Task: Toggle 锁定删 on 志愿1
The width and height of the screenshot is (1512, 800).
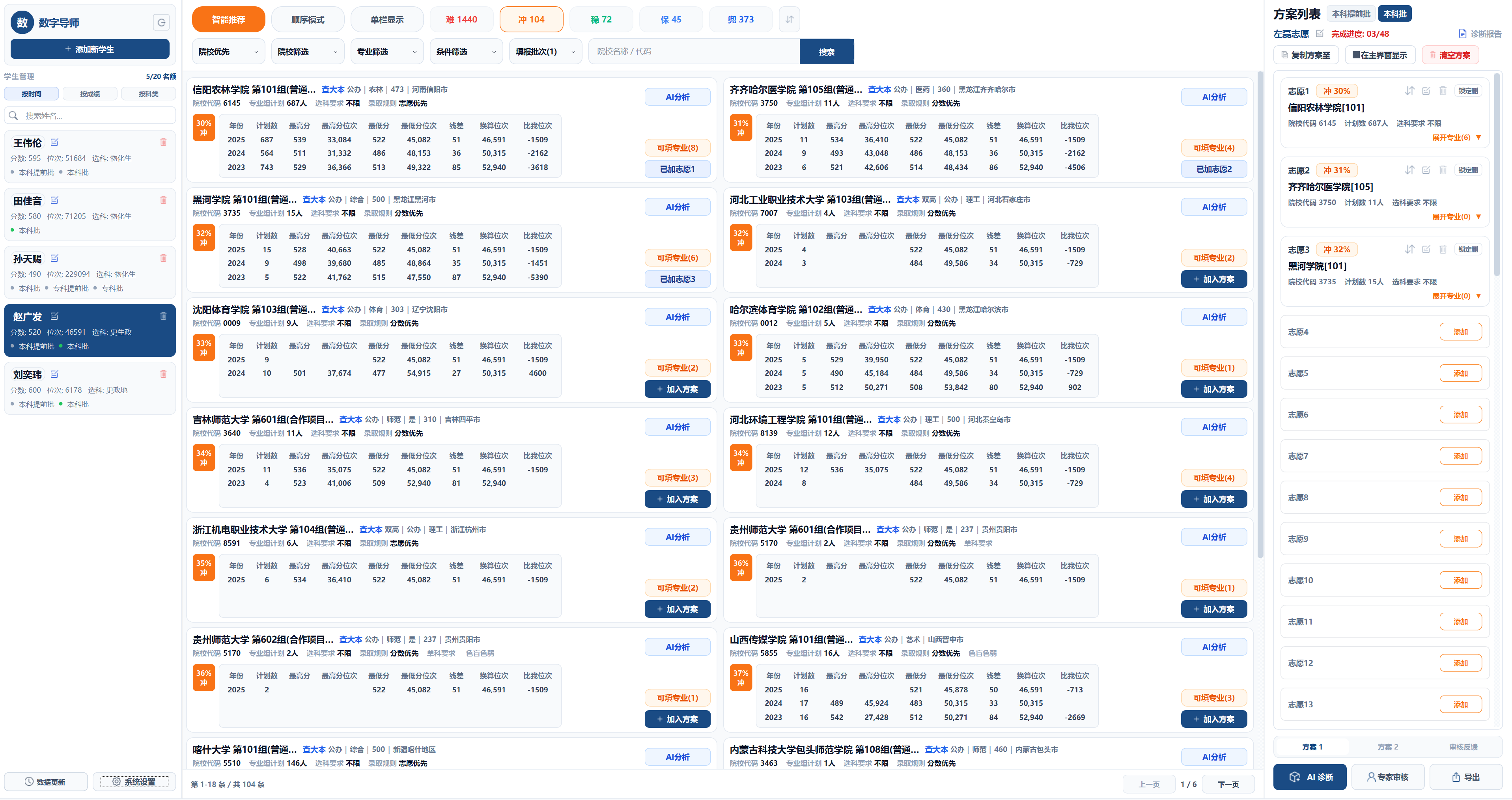Action: (x=1468, y=90)
